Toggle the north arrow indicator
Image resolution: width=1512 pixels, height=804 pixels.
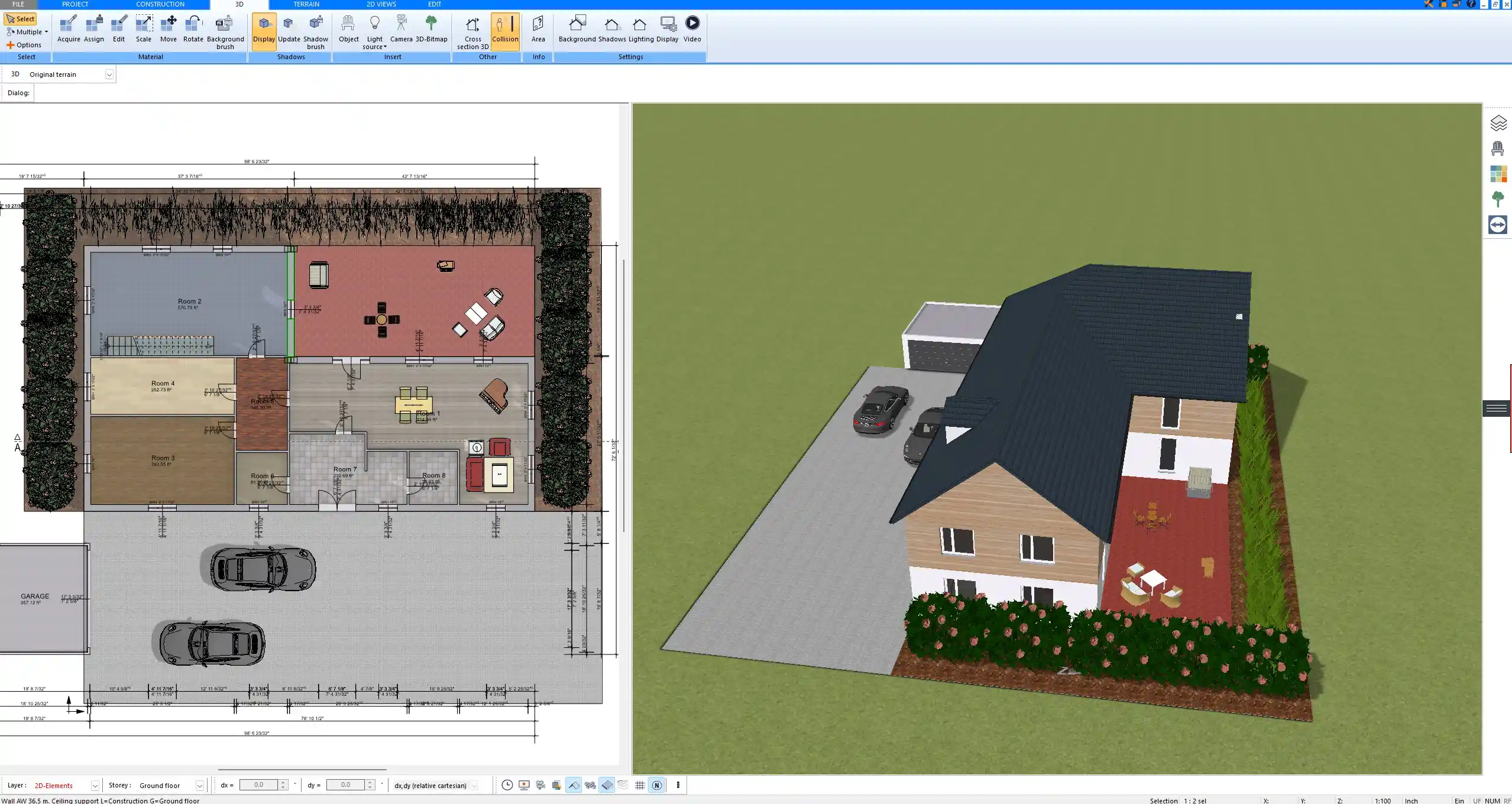click(656, 785)
